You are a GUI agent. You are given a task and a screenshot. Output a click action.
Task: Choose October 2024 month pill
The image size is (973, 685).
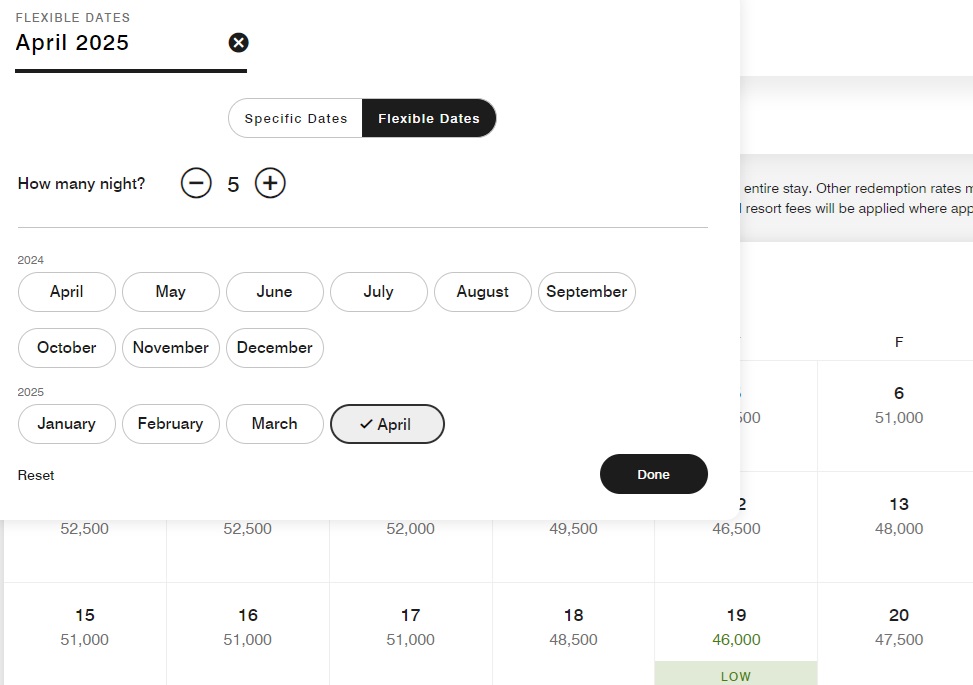[67, 348]
